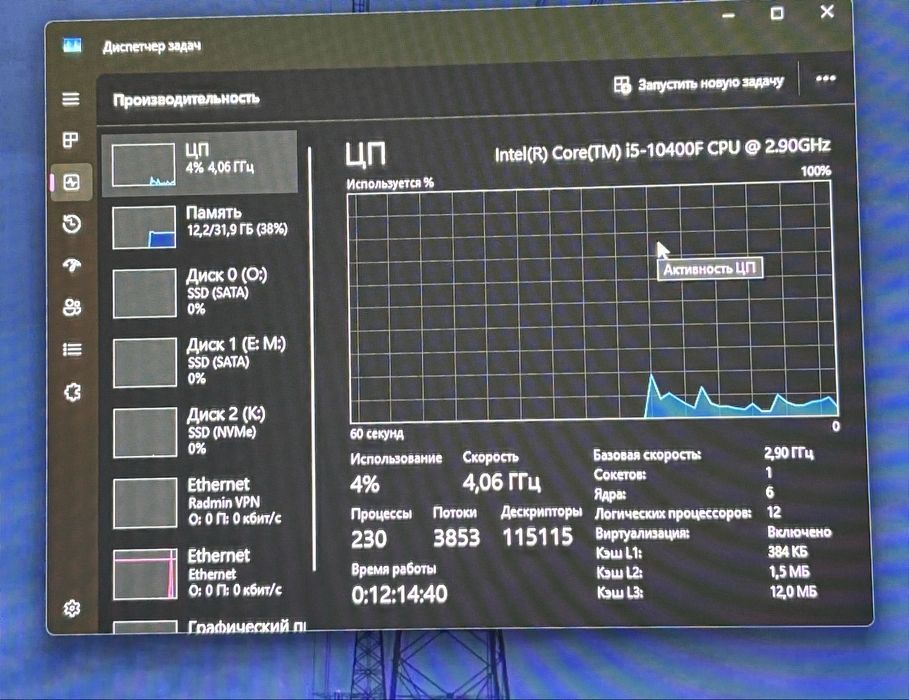Click the Использование 4% value
Viewport: 909px width, 700px height.
[365, 484]
